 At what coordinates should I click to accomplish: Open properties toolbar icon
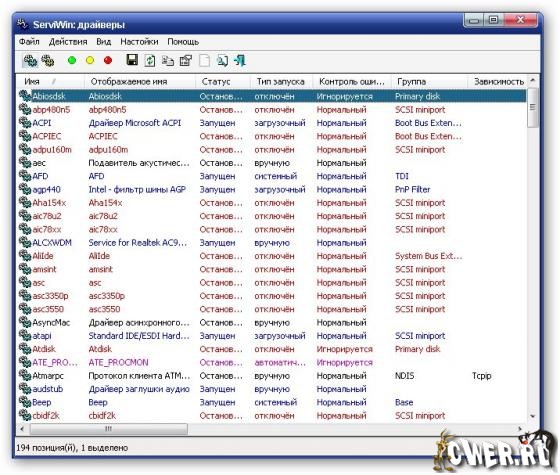coord(186,60)
